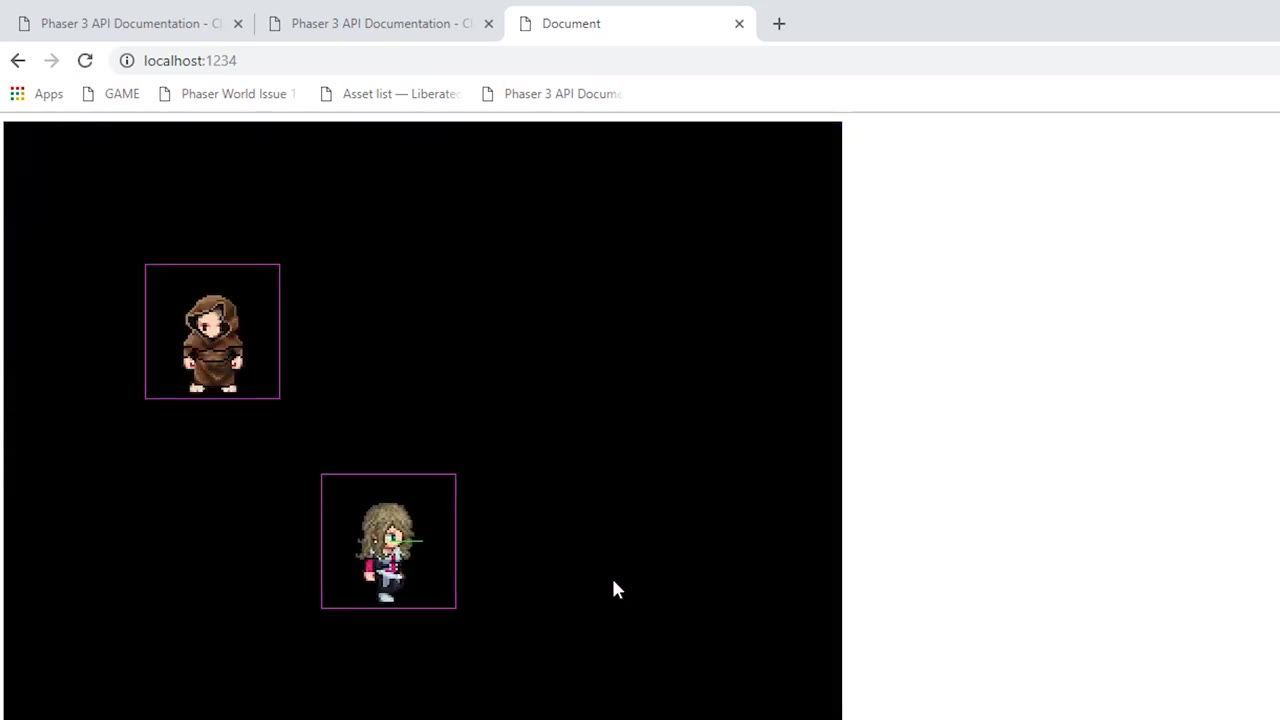Switch to the second Phaser 3 API Documentation tab
1280x720 pixels.
380,23
